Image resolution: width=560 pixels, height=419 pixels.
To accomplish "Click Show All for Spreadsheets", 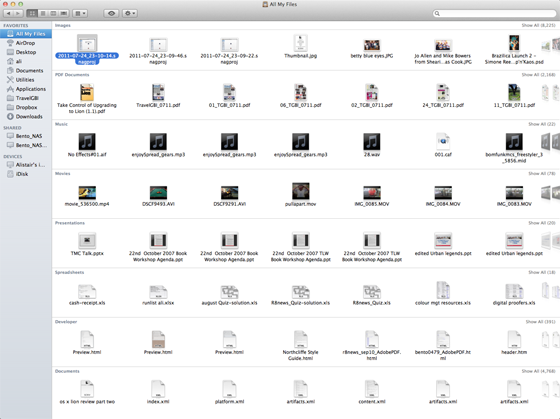I will click(x=542, y=272).
